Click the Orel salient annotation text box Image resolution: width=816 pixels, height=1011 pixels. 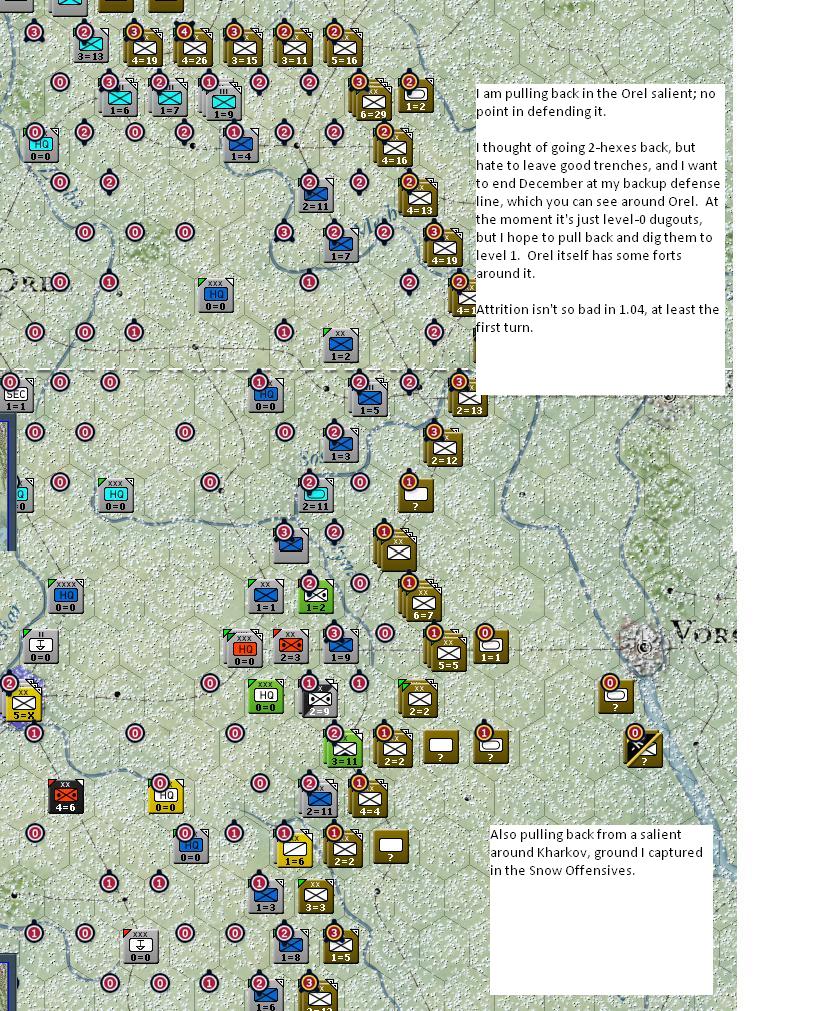(600, 239)
